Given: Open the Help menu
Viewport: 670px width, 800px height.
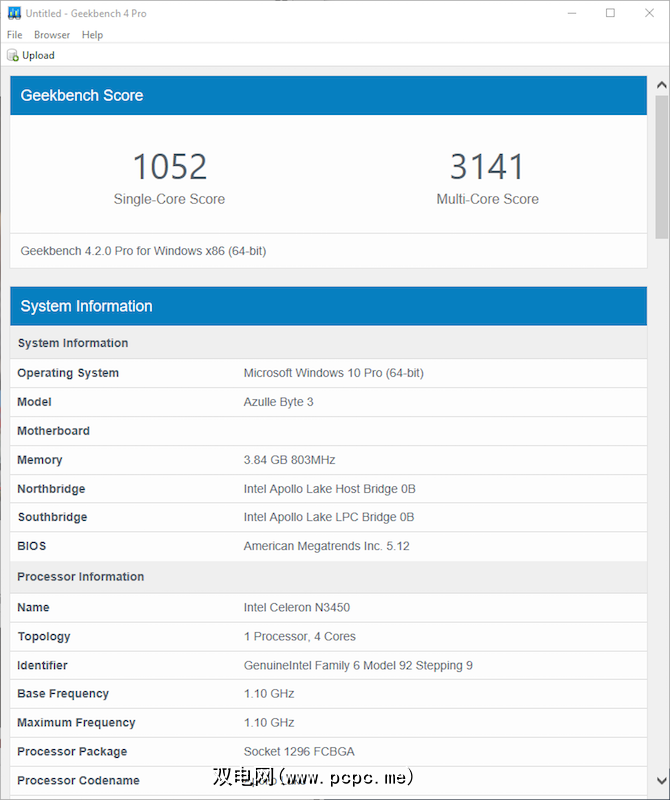Looking at the screenshot, I should pos(92,35).
